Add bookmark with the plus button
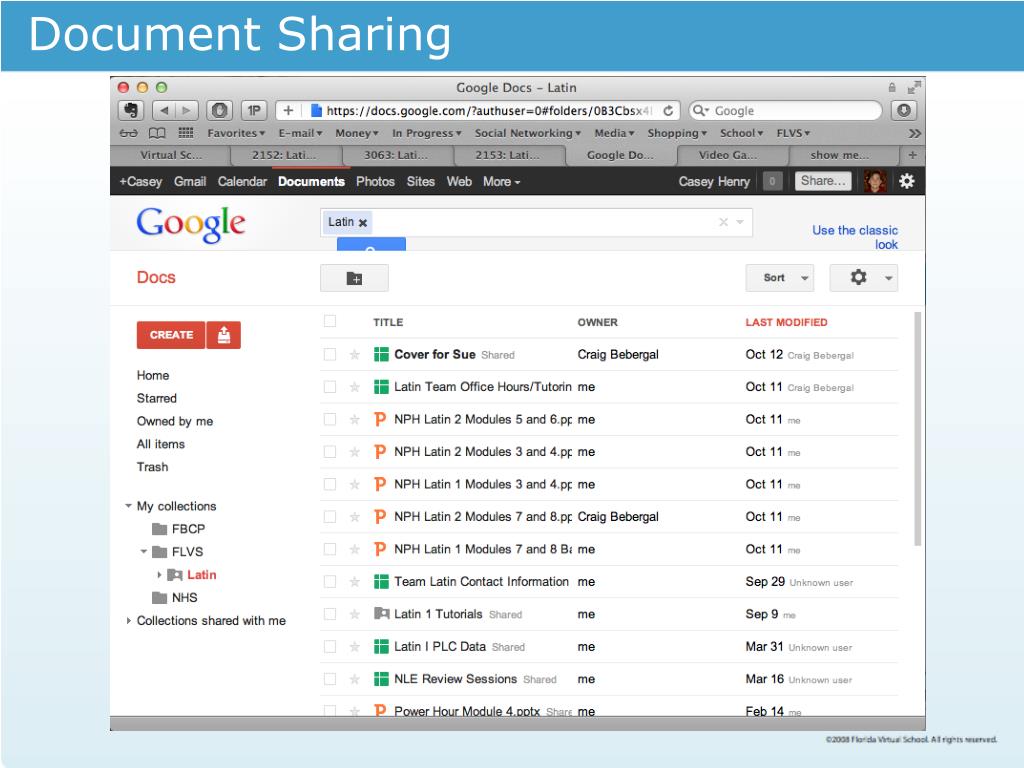The image size is (1024, 768). [288, 110]
